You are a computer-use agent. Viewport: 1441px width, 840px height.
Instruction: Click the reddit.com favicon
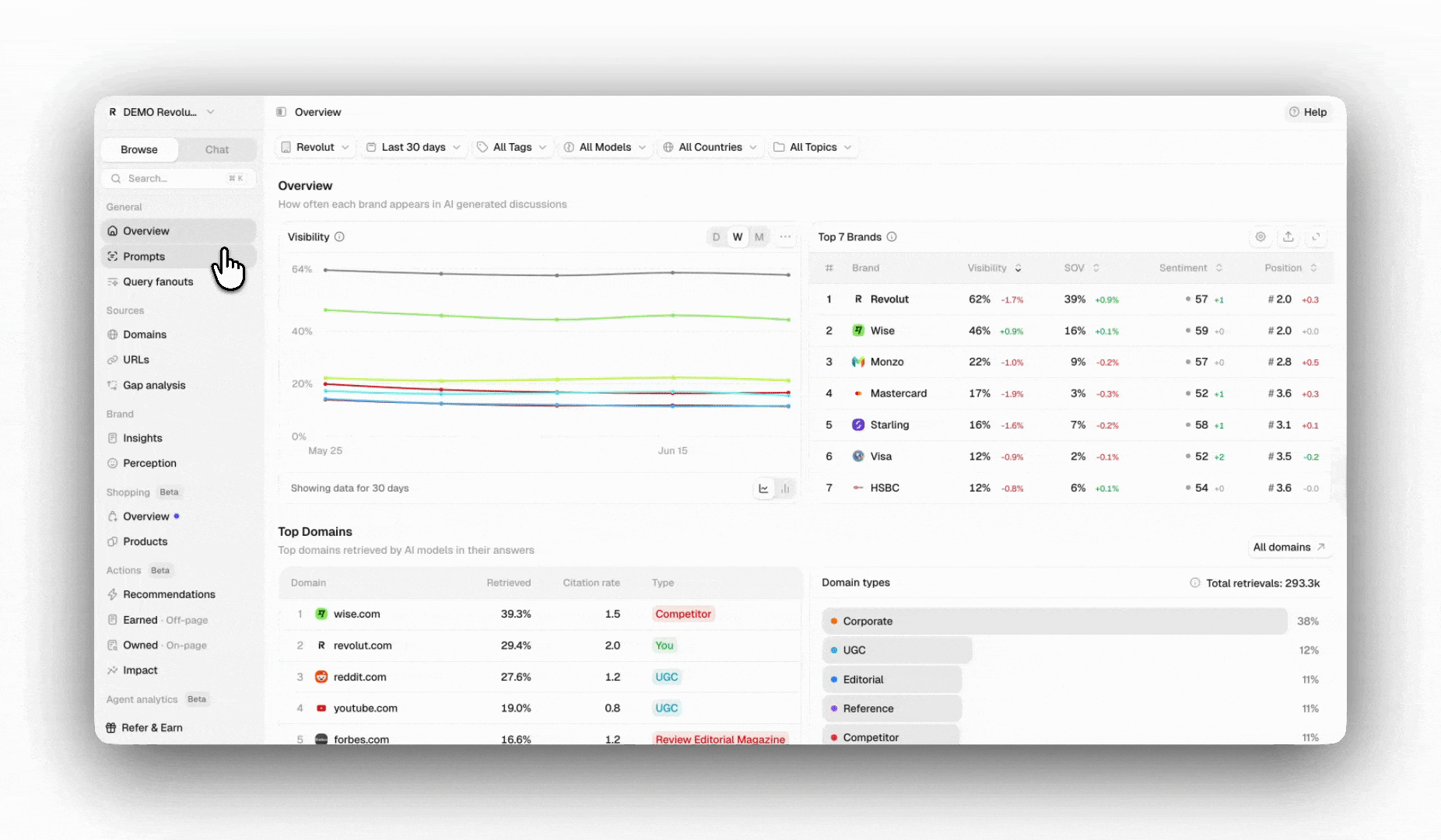pos(321,677)
